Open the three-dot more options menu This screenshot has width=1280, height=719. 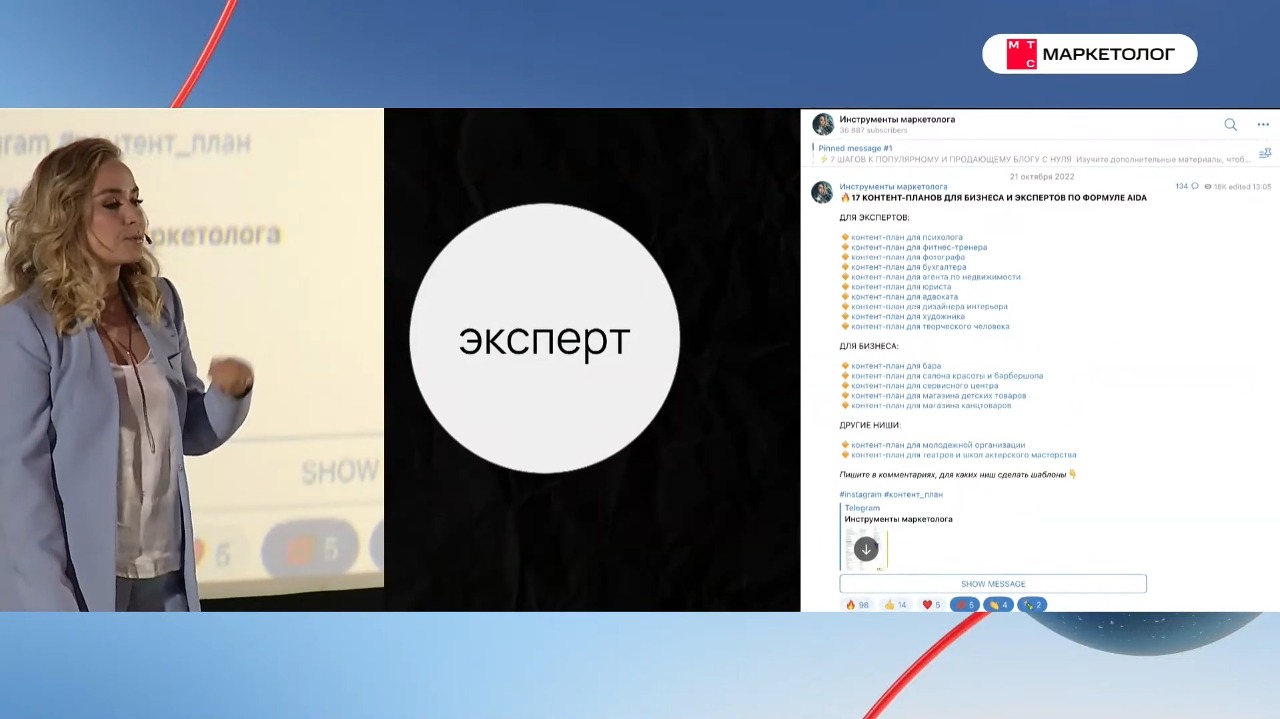[x=1263, y=125]
